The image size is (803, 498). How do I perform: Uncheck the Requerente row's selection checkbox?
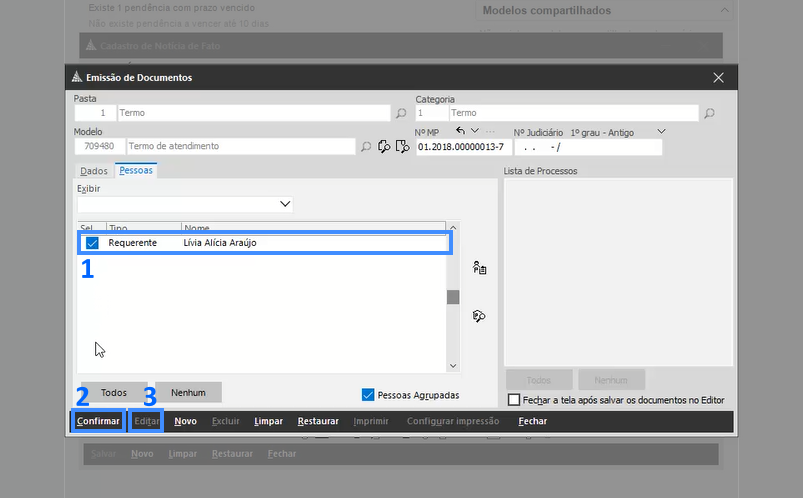point(92,243)
